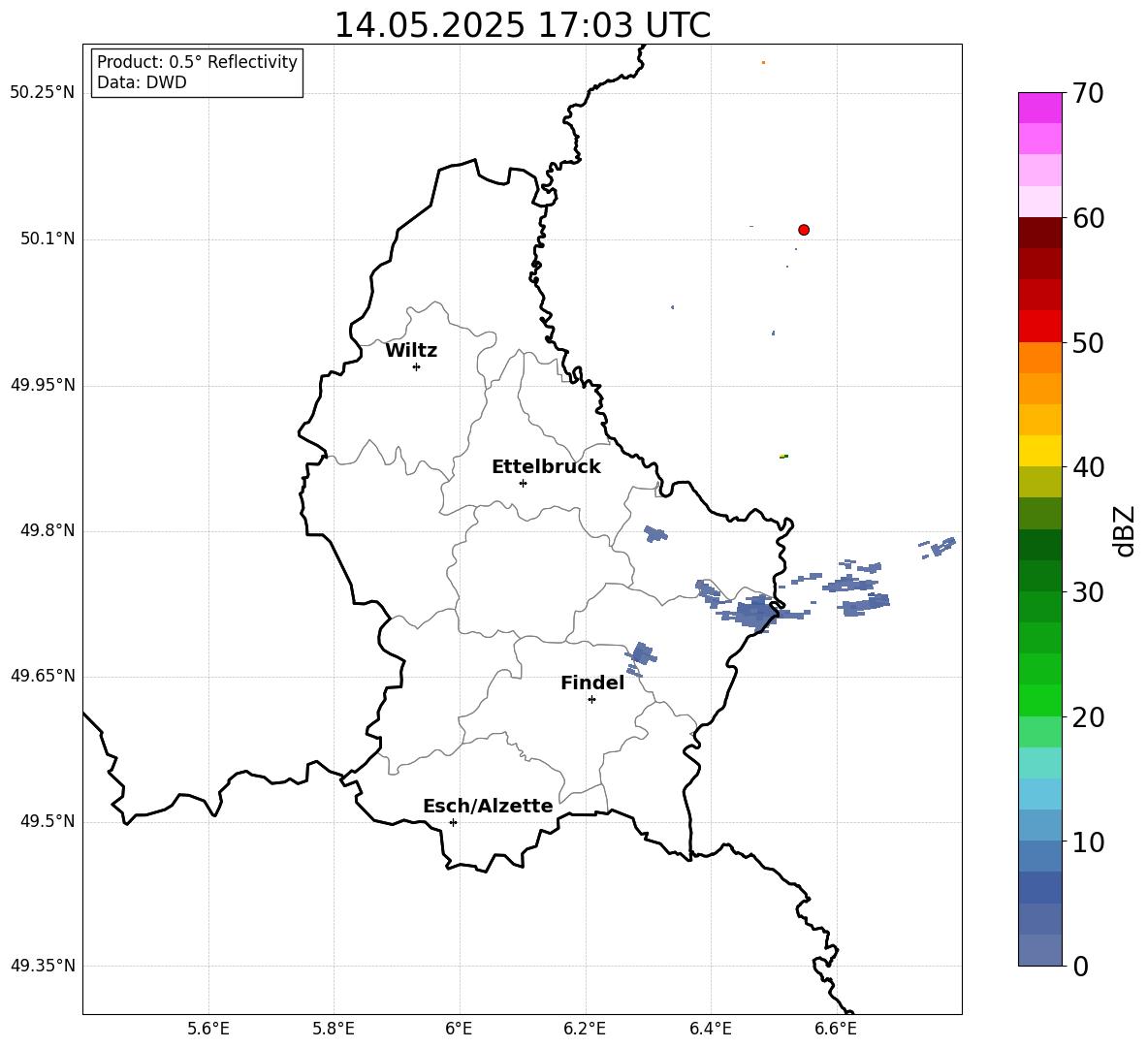The width and height of the screenshot is (1148, 1048).
Task: Click the 5.8°E longitude label
Action: (x=334, y=1029)
